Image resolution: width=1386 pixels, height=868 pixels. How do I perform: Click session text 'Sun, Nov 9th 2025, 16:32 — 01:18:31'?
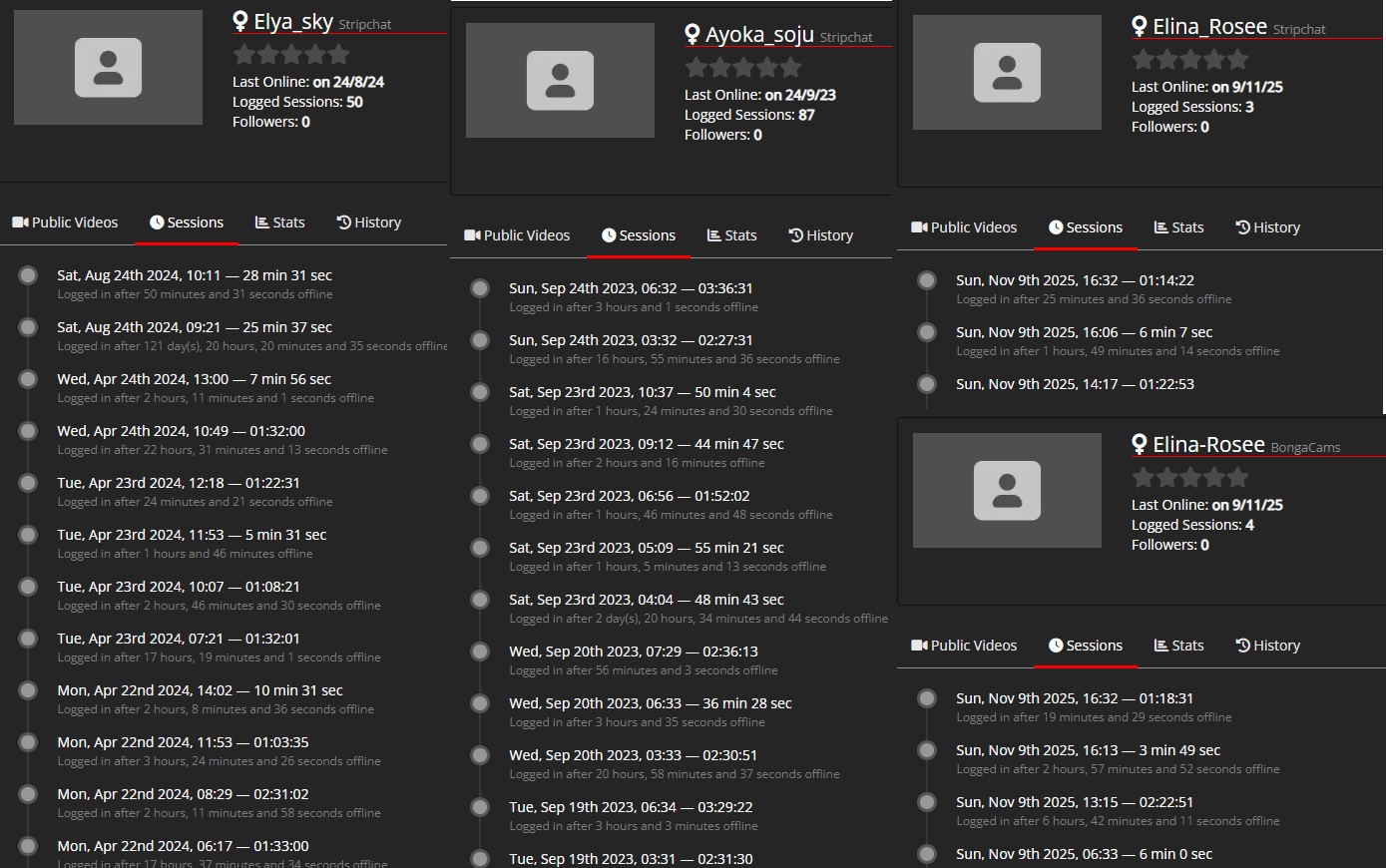point(1075,698)
